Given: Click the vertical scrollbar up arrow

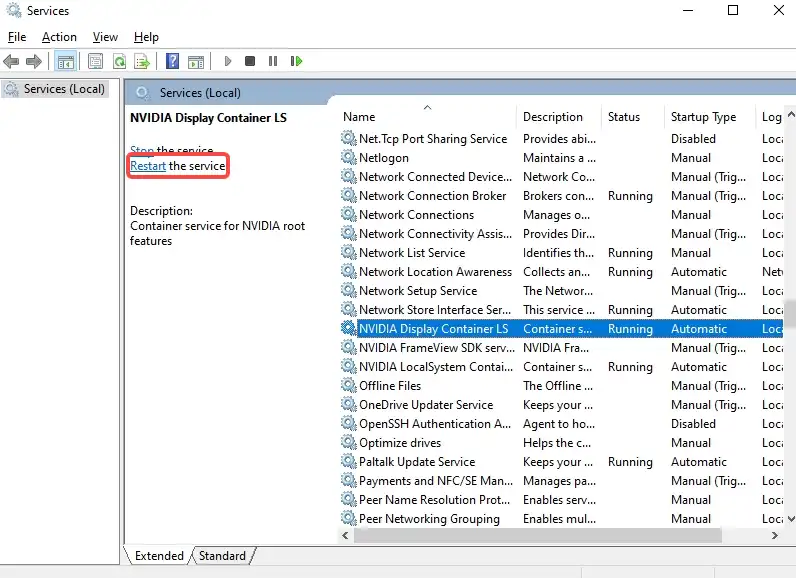Looking at the screenshot, I should click(791, 114).
